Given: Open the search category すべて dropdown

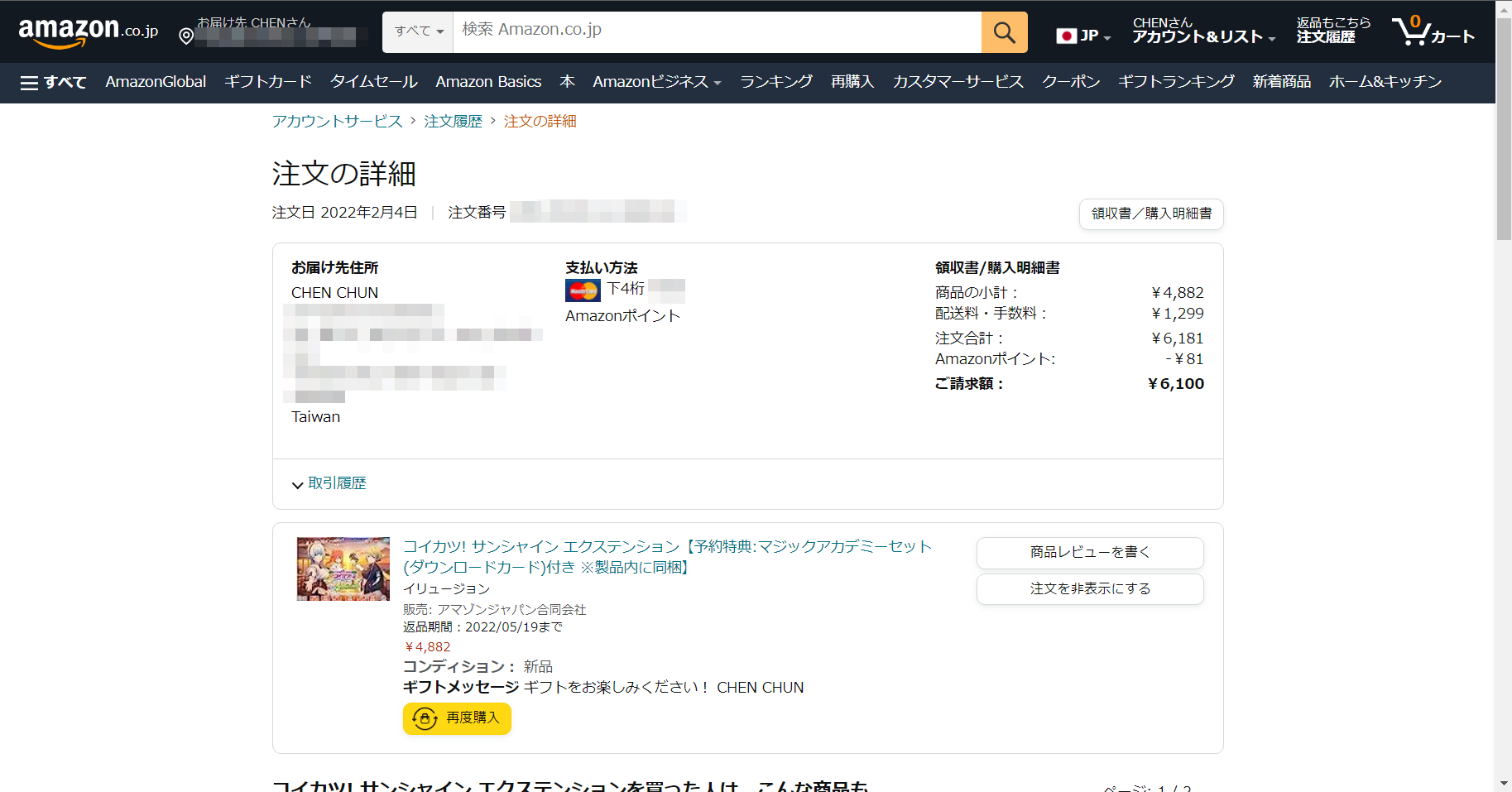Looking at the screenshot, I should pos(419,31).
